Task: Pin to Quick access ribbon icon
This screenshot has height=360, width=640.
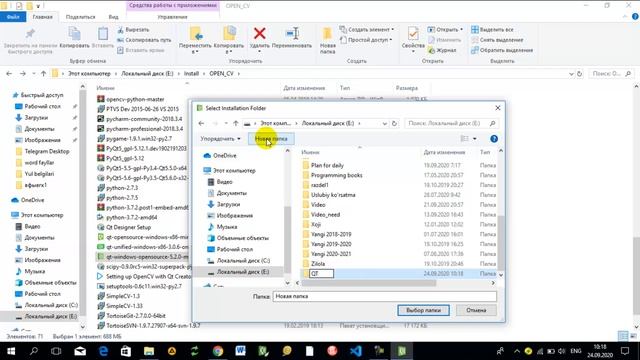Action: click(30, 33)
